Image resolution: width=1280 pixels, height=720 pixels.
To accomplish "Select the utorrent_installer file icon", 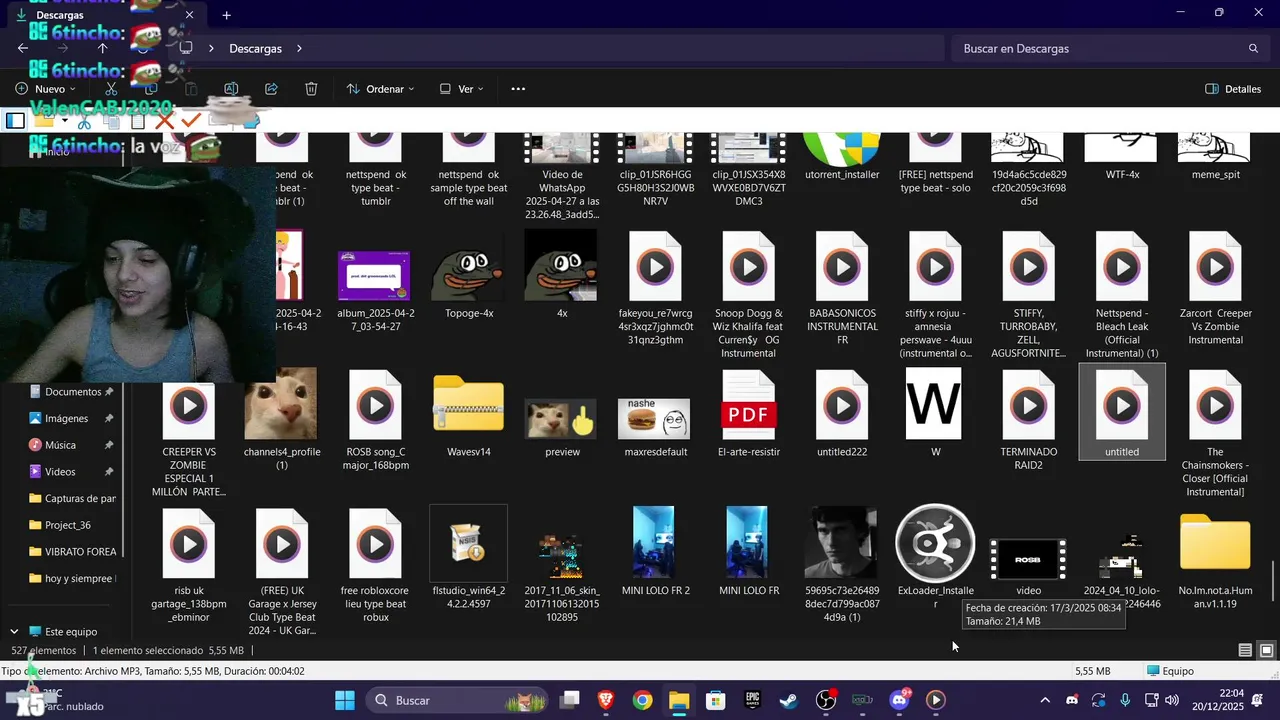I will (842, 148).
